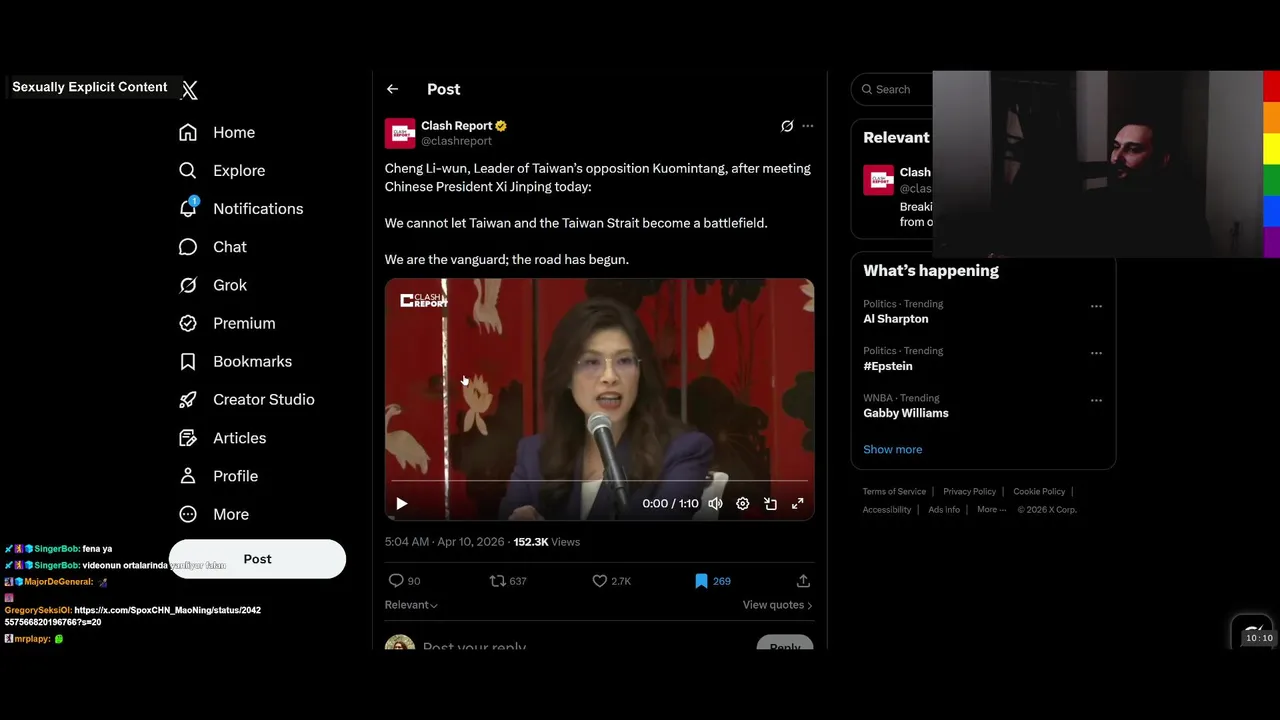This screenshot has width=1280, height=720.
Task: Click Show more under What's happening
Action: pos(893,449)
